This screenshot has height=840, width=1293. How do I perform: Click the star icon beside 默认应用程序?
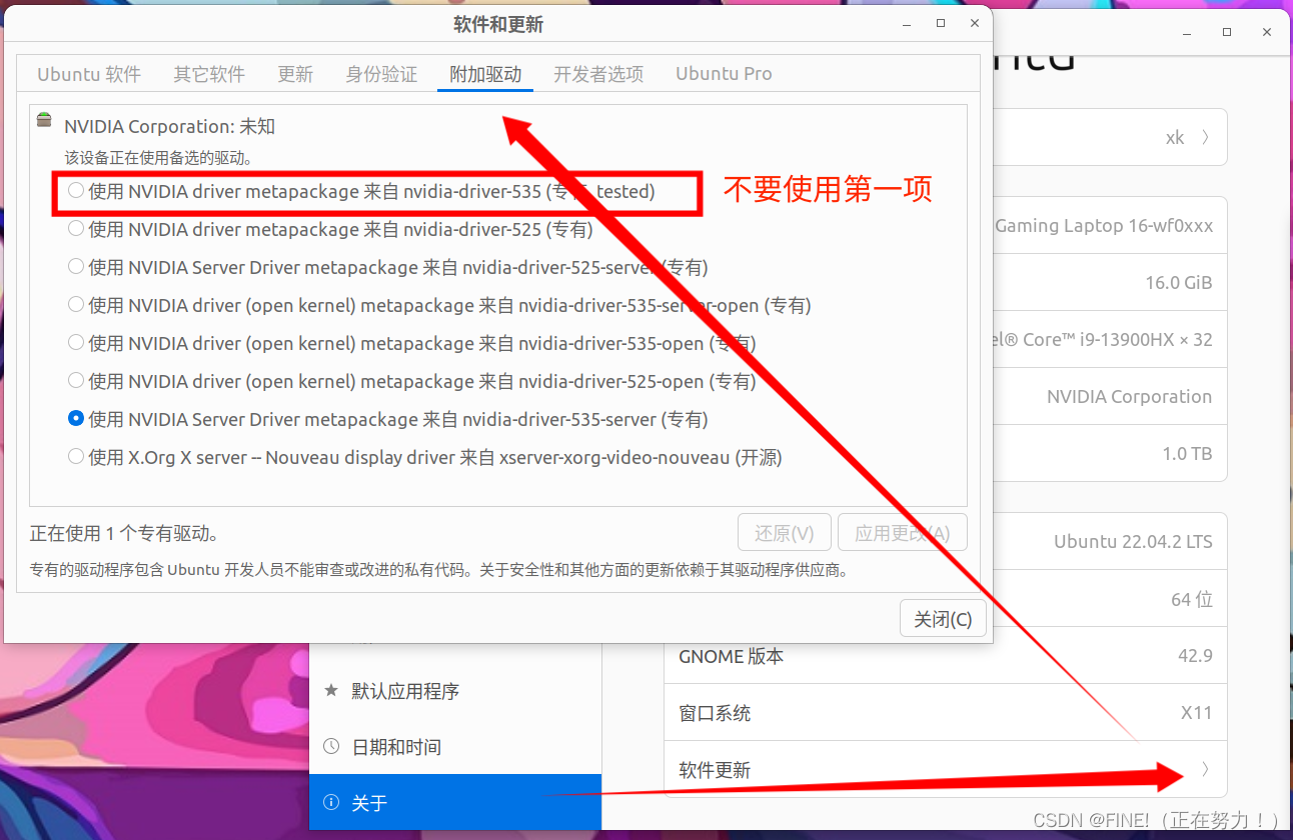[x=332, y=690]
